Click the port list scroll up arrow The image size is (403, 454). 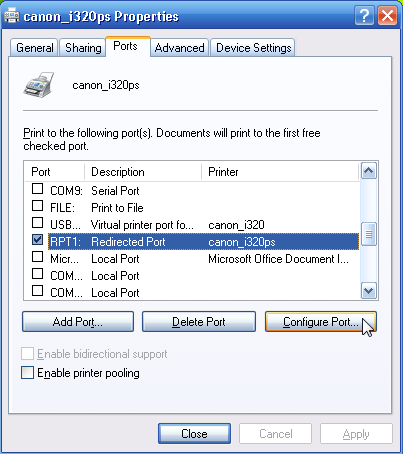click(369, 171)
